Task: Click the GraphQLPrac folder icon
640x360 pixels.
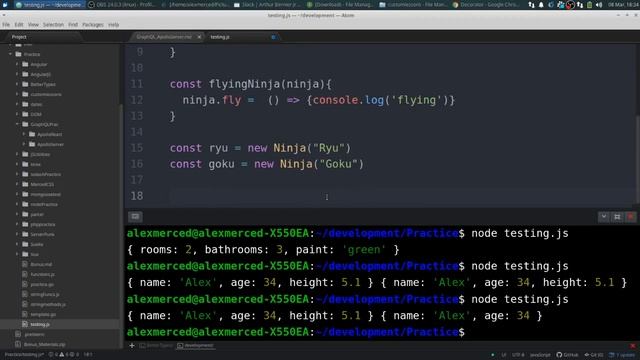Action: (25, 124)
